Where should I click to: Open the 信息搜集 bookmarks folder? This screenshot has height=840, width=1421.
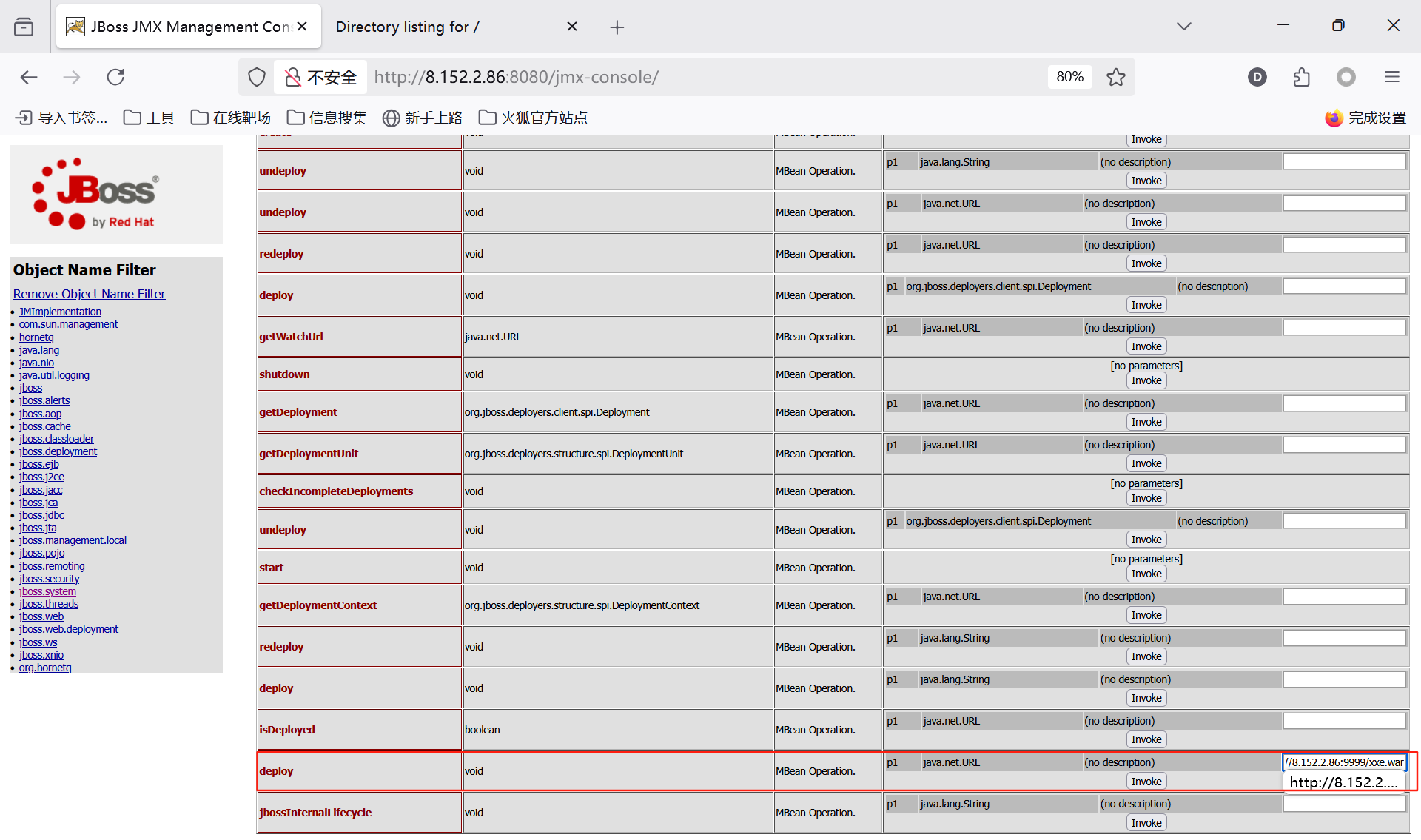[327, 118]
